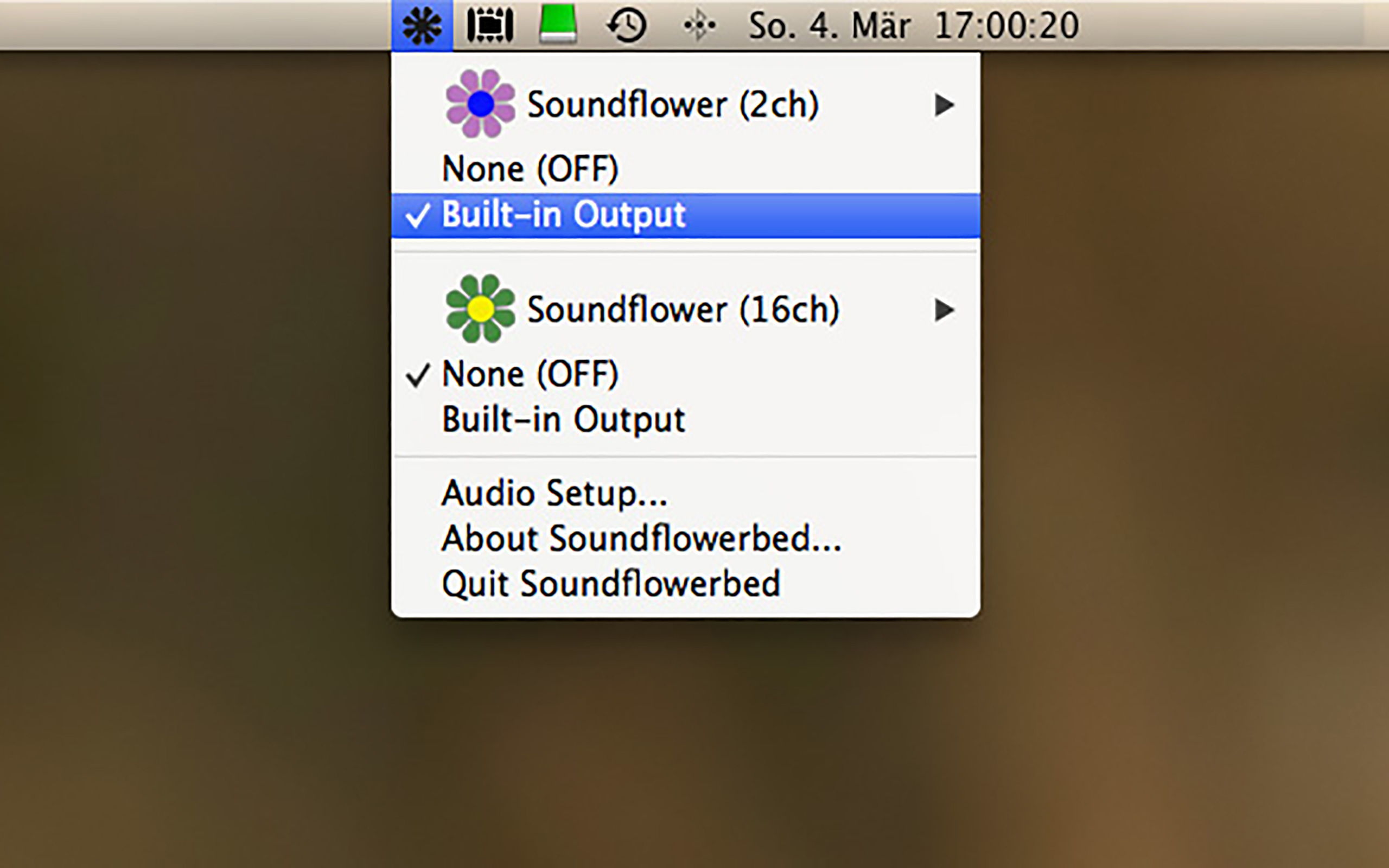Image resolution: width=1389 pixels, height=868 pixels.
Task: Click the Soundflower (16ch) label text
Action: pyautogui.click(x=683, y=309)
